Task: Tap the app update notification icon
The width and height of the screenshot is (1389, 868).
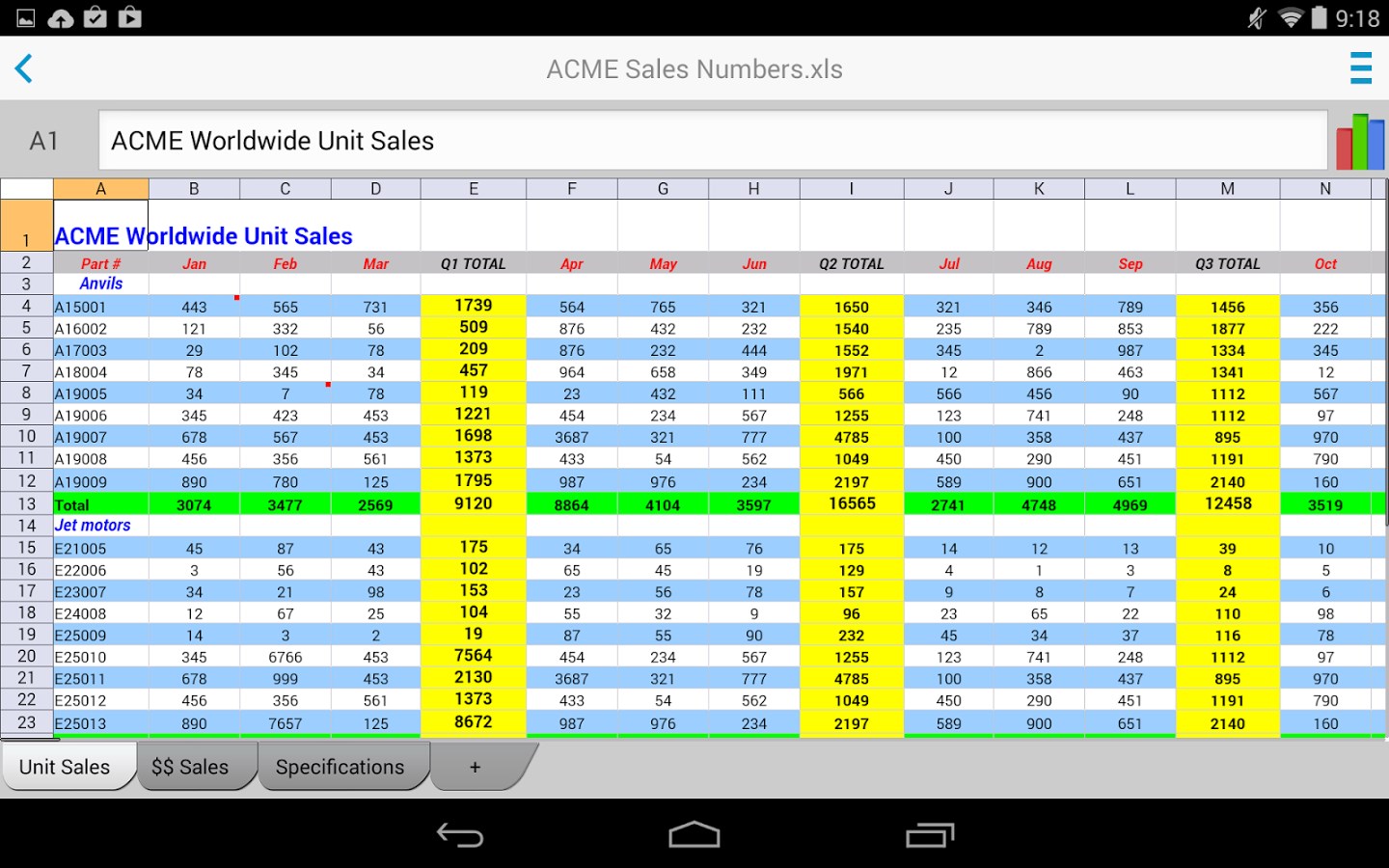Action: 94,16
